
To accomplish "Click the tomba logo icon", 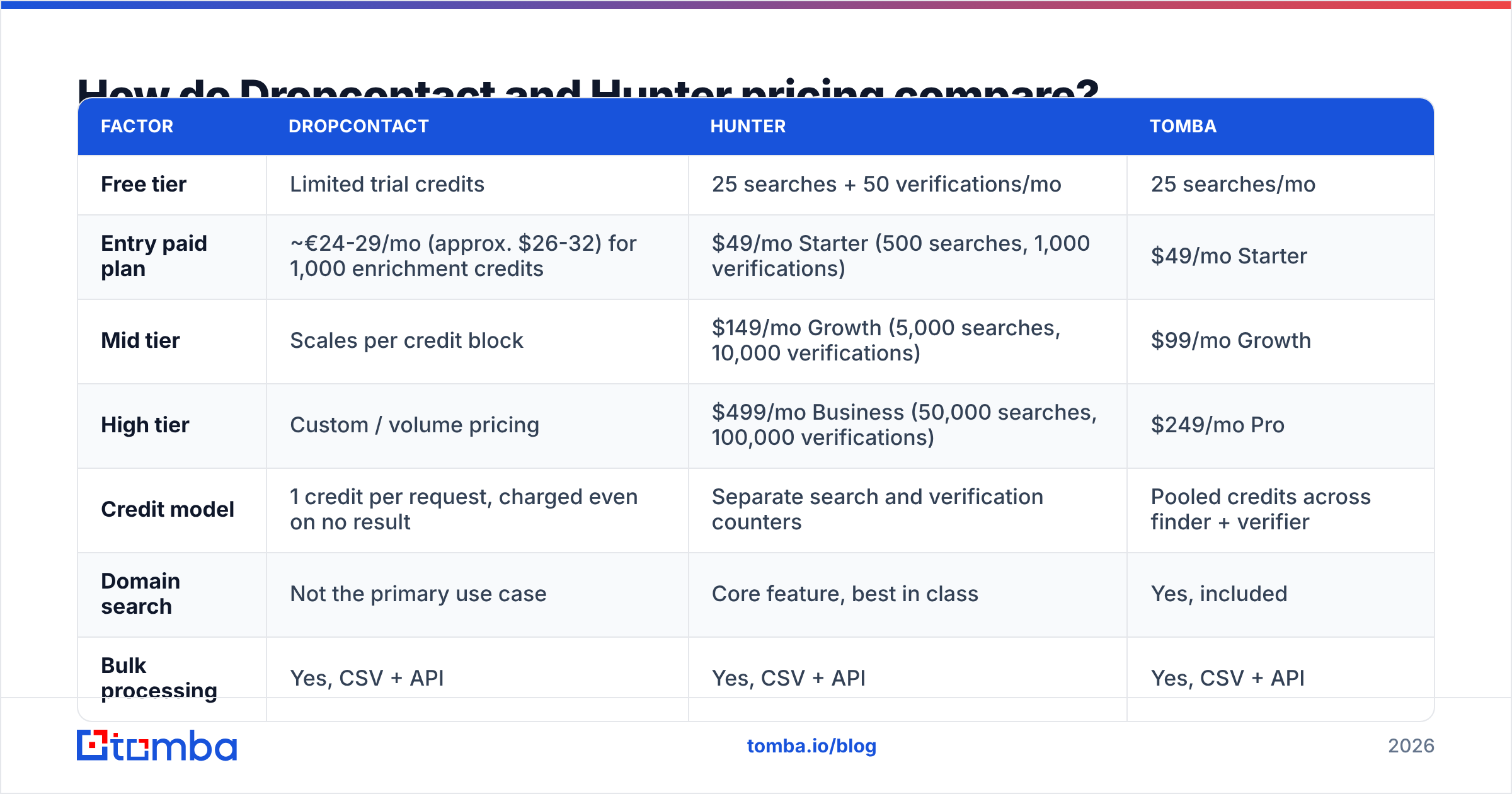I will pyautogui.click(x=156, y=745).
